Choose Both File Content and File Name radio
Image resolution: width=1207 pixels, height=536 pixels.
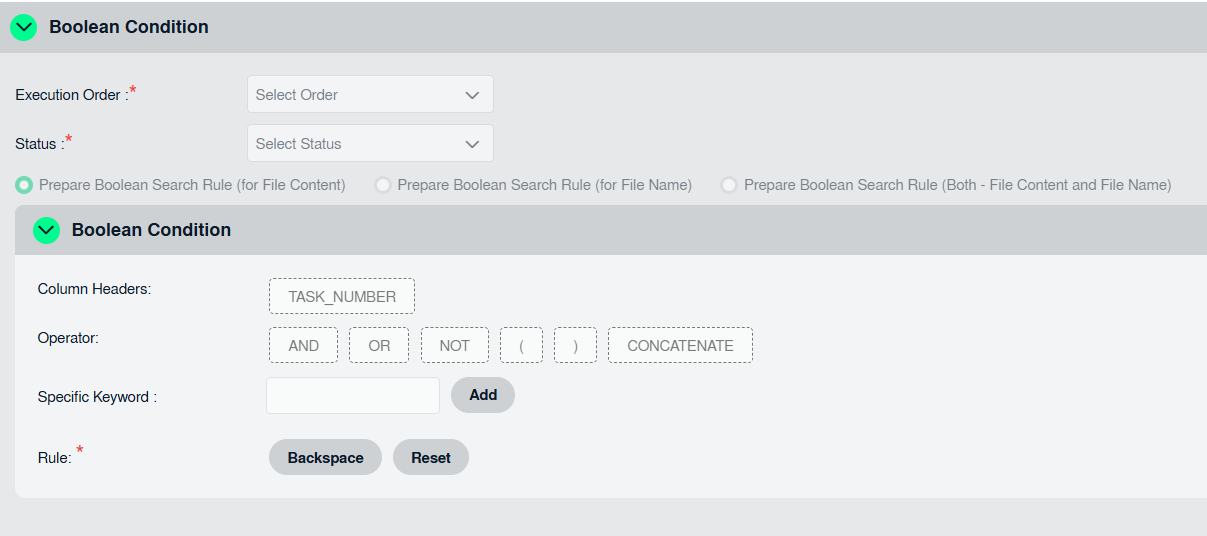click(x=729, y=185)
